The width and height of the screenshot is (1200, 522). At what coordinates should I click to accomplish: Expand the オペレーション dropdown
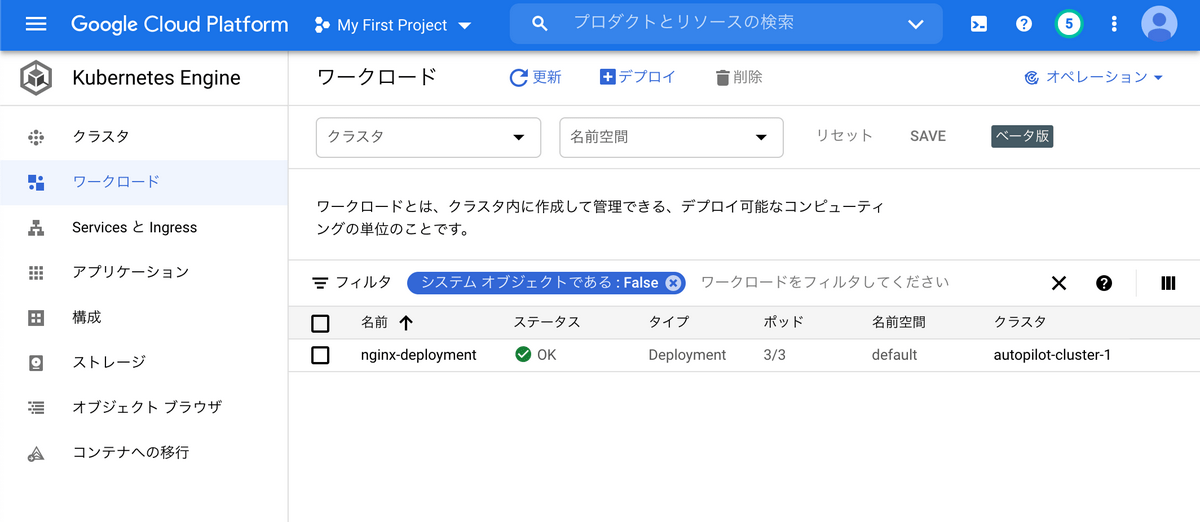click(1094, 77)
